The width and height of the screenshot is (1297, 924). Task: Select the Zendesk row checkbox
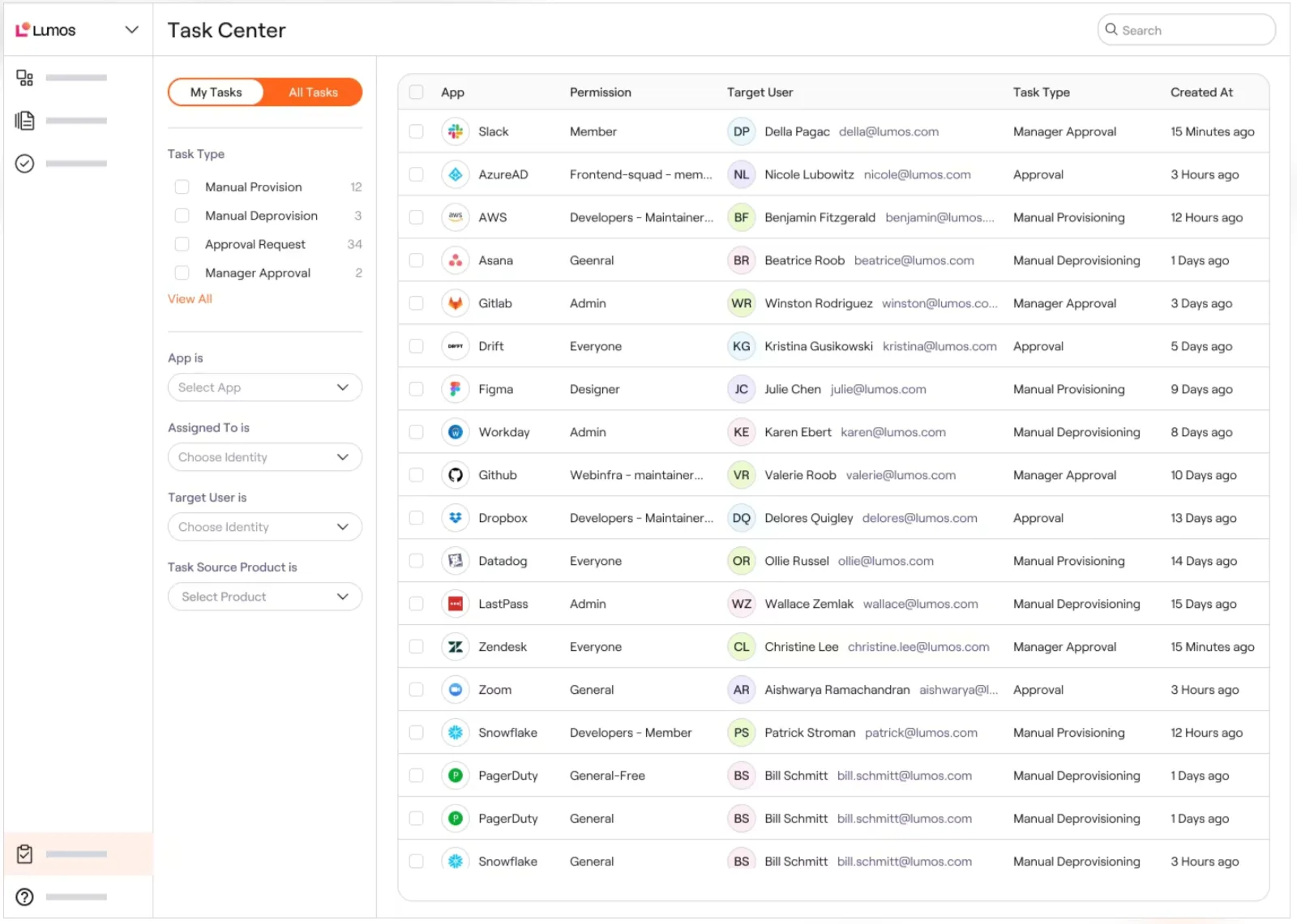click(x=417, y=647)
